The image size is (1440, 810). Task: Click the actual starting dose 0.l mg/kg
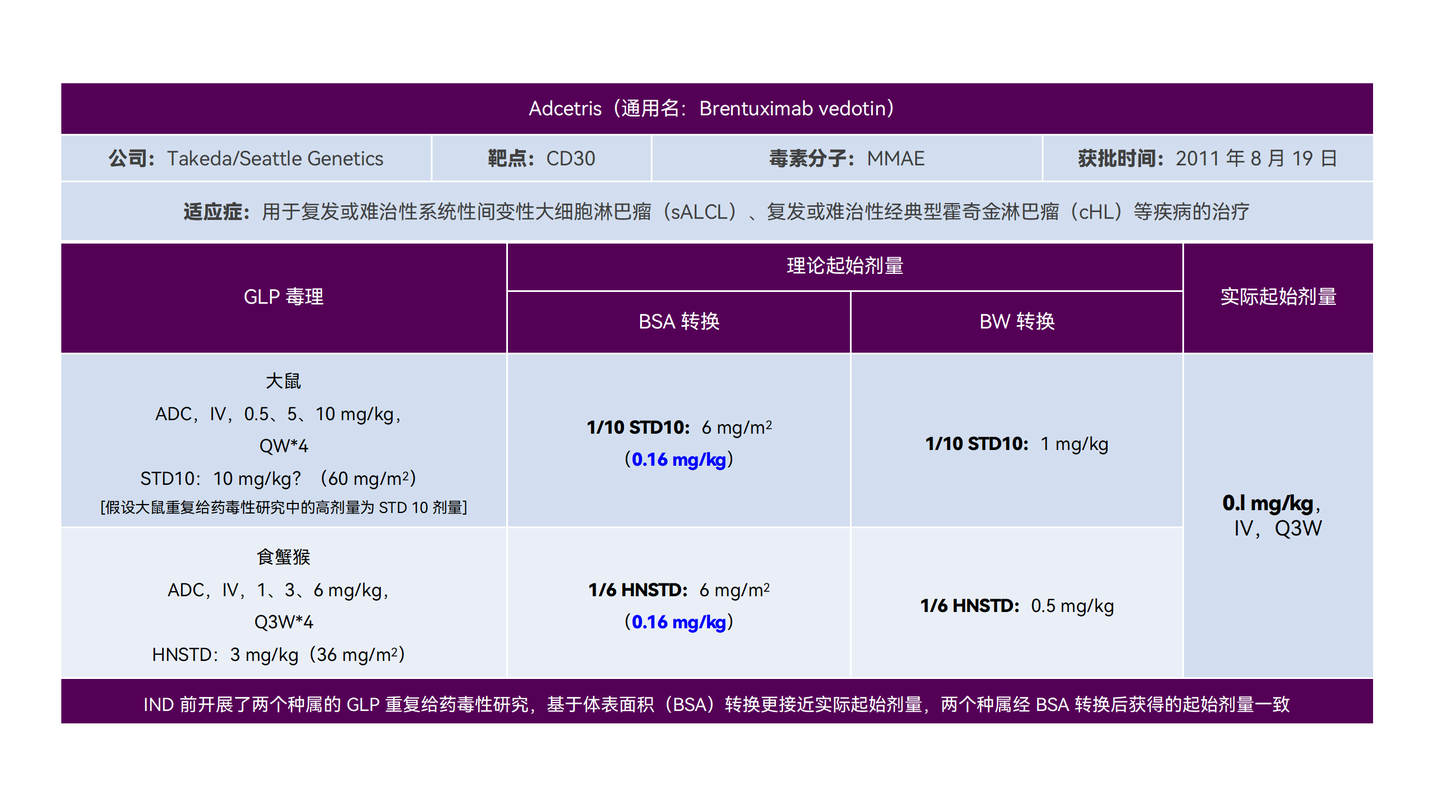point(1268,503)
